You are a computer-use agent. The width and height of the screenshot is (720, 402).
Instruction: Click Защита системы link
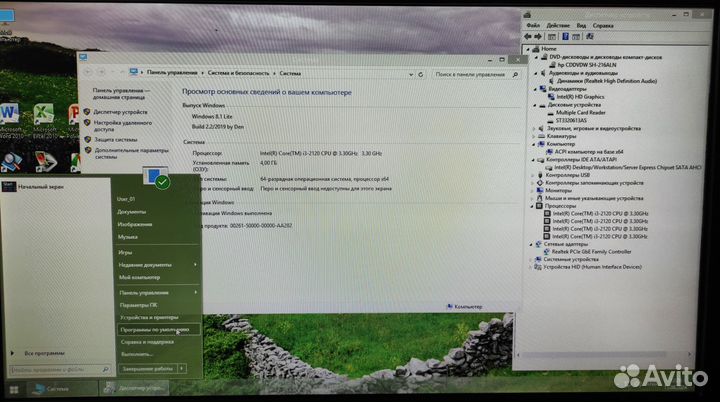116,139
